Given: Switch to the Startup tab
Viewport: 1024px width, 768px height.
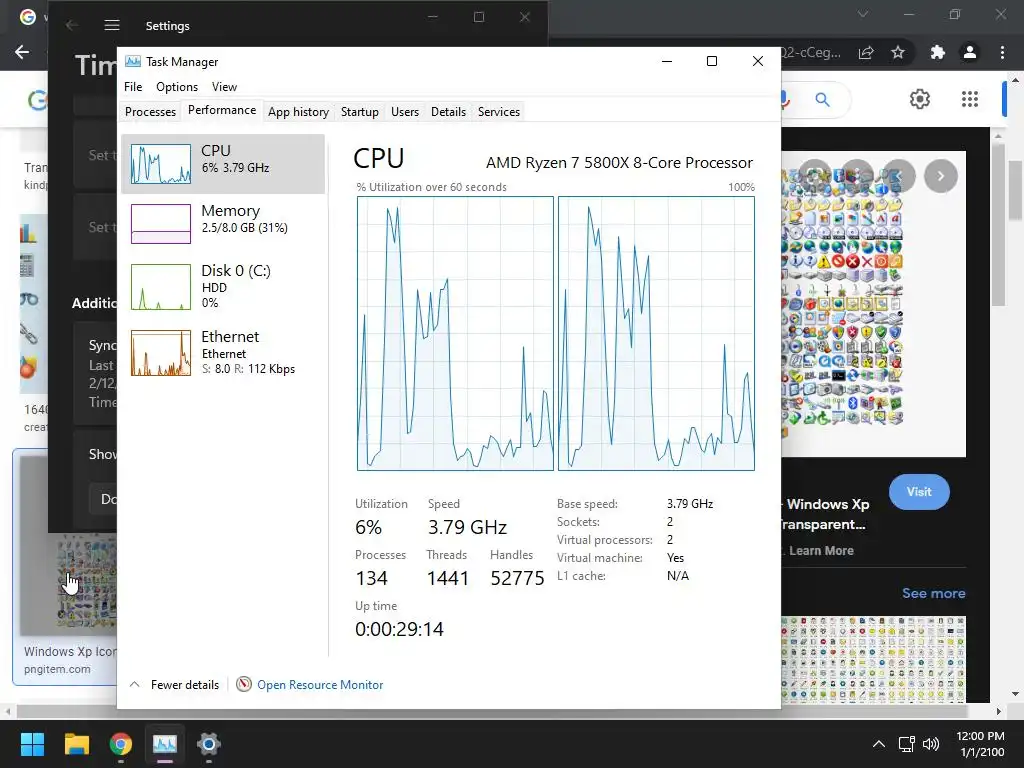Looking at the screenshot, I should pos(360,112).
